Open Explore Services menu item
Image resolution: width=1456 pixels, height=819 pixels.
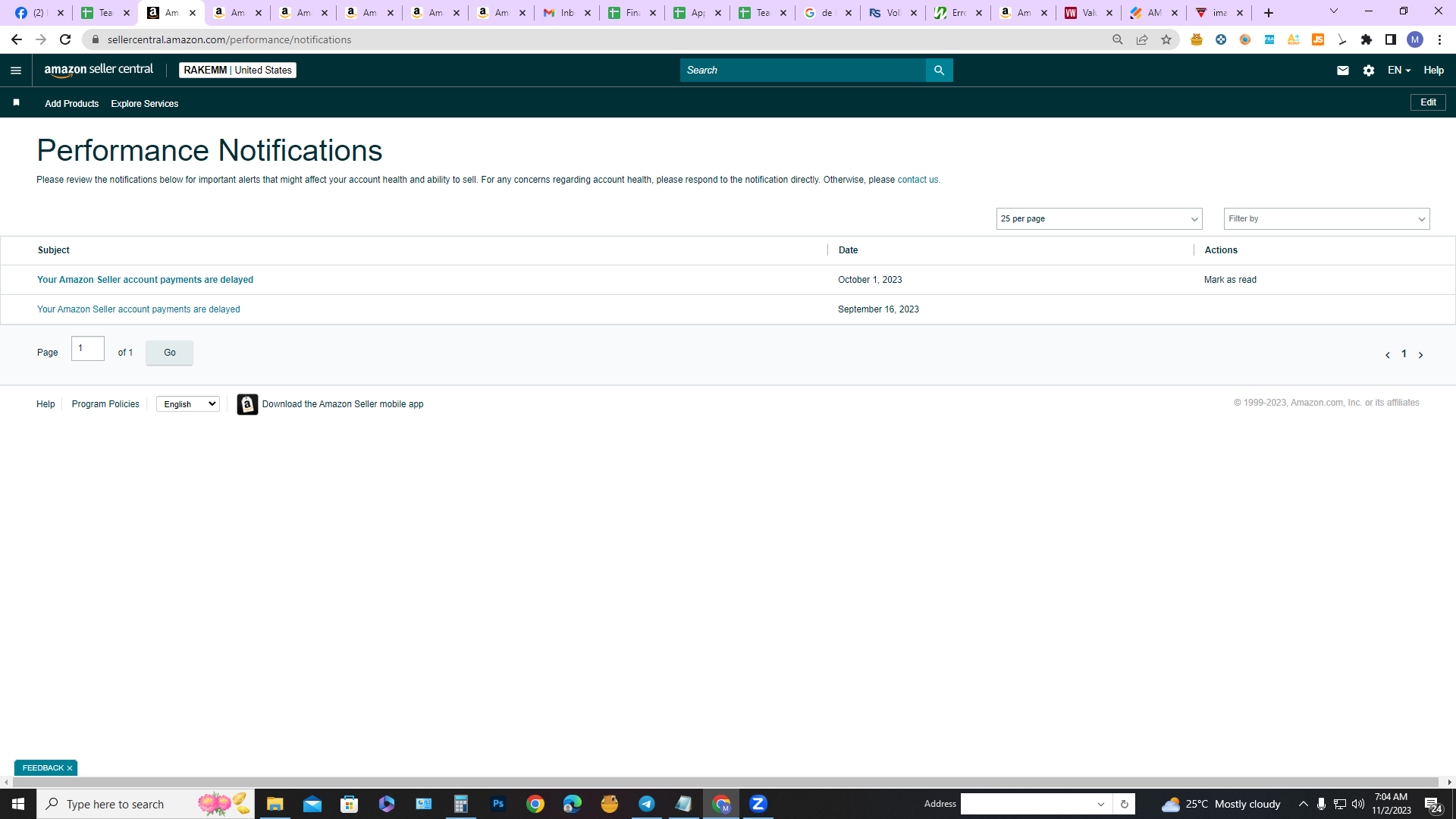[144, 104]
